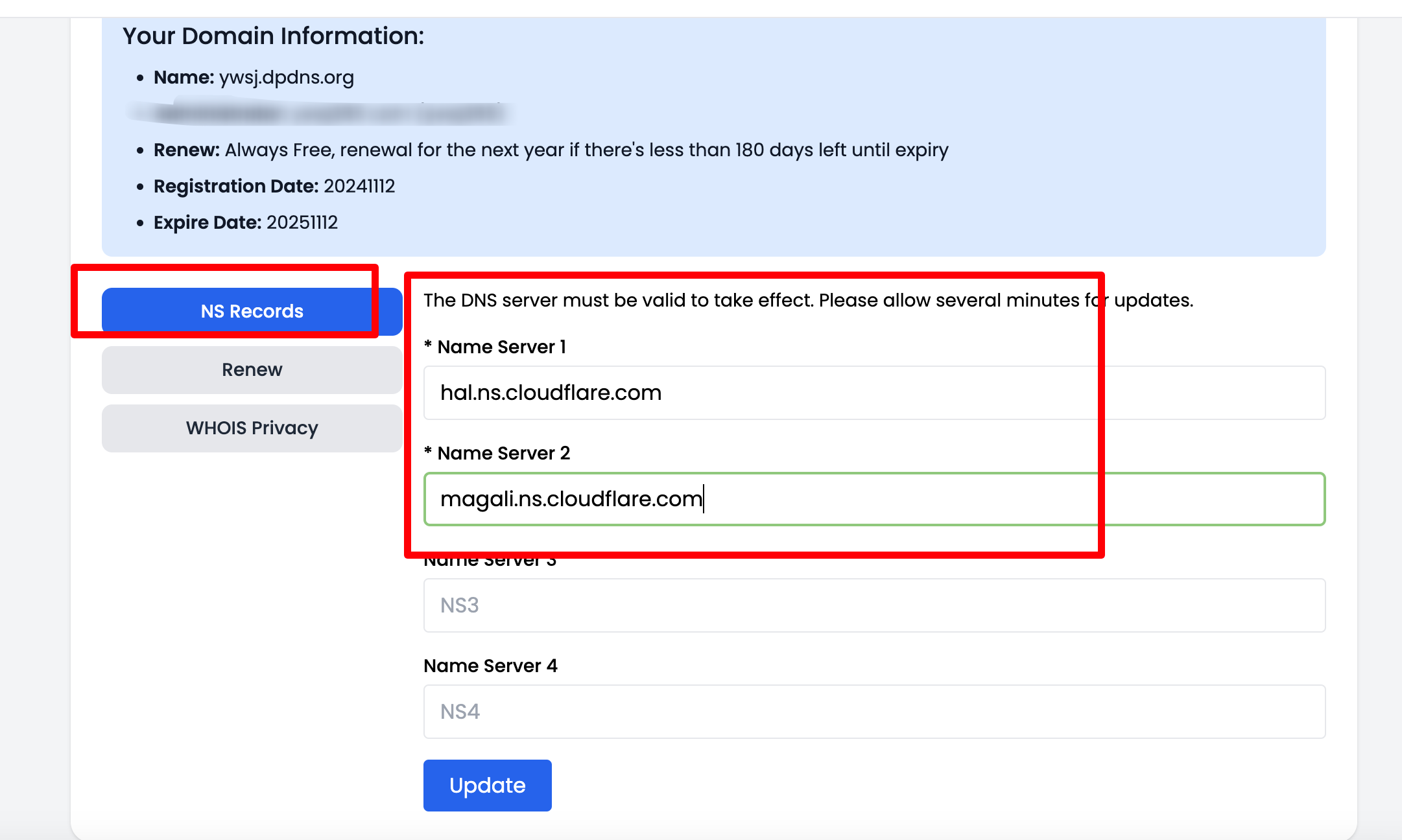Click the Your Domain Information heading
This screenshot has width=1402, height=840.
[273, 36]
